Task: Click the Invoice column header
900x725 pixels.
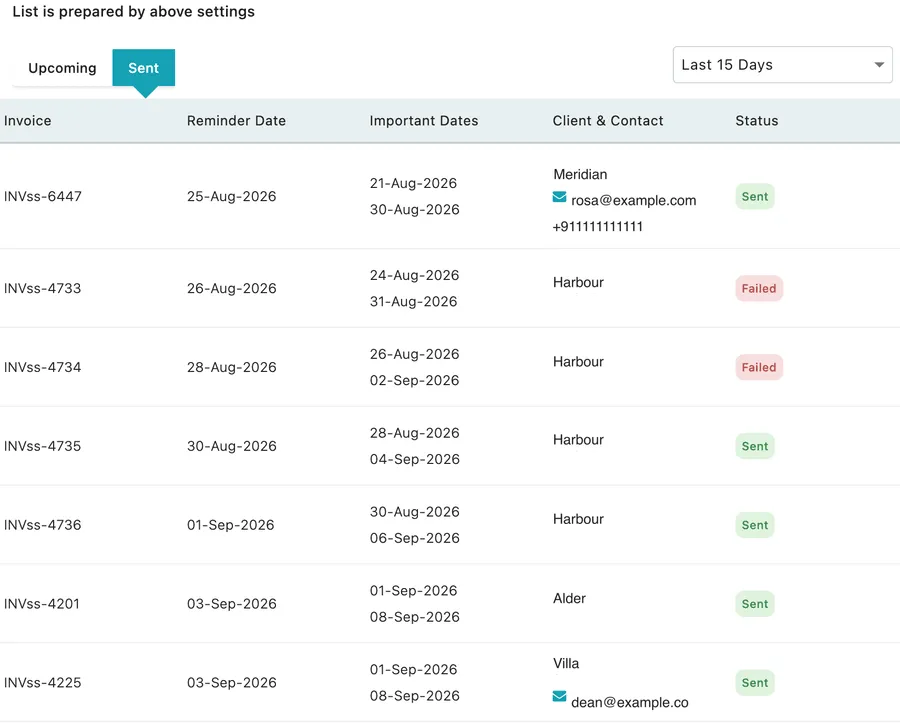Action: pos(28,121)
